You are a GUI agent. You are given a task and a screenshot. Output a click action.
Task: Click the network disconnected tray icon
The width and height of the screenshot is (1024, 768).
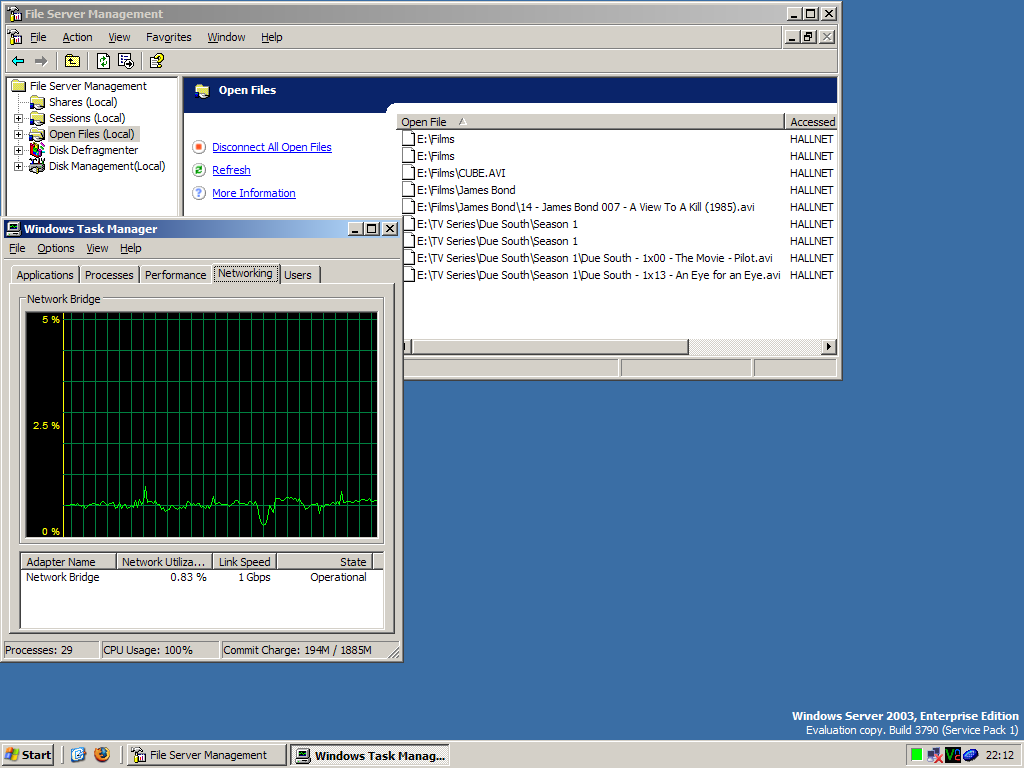(x=935, y=756)
